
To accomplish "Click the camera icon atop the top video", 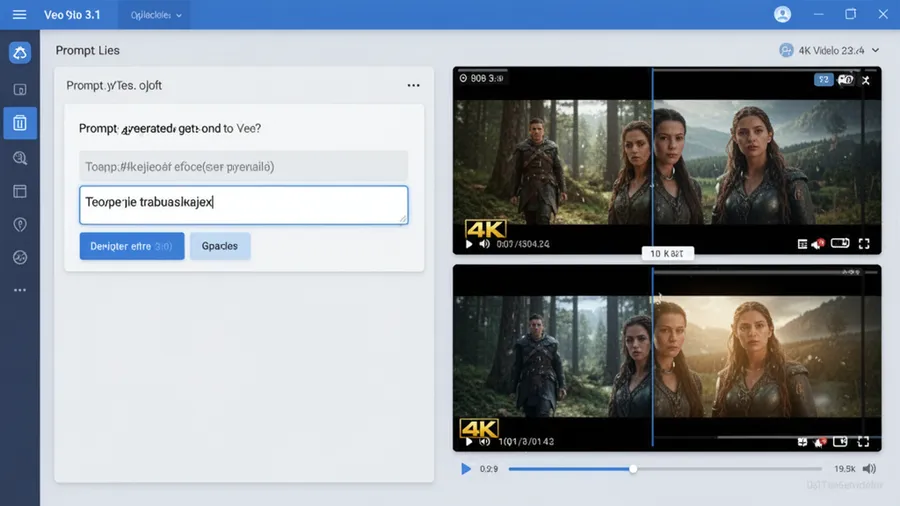I will tap(845, 80).
